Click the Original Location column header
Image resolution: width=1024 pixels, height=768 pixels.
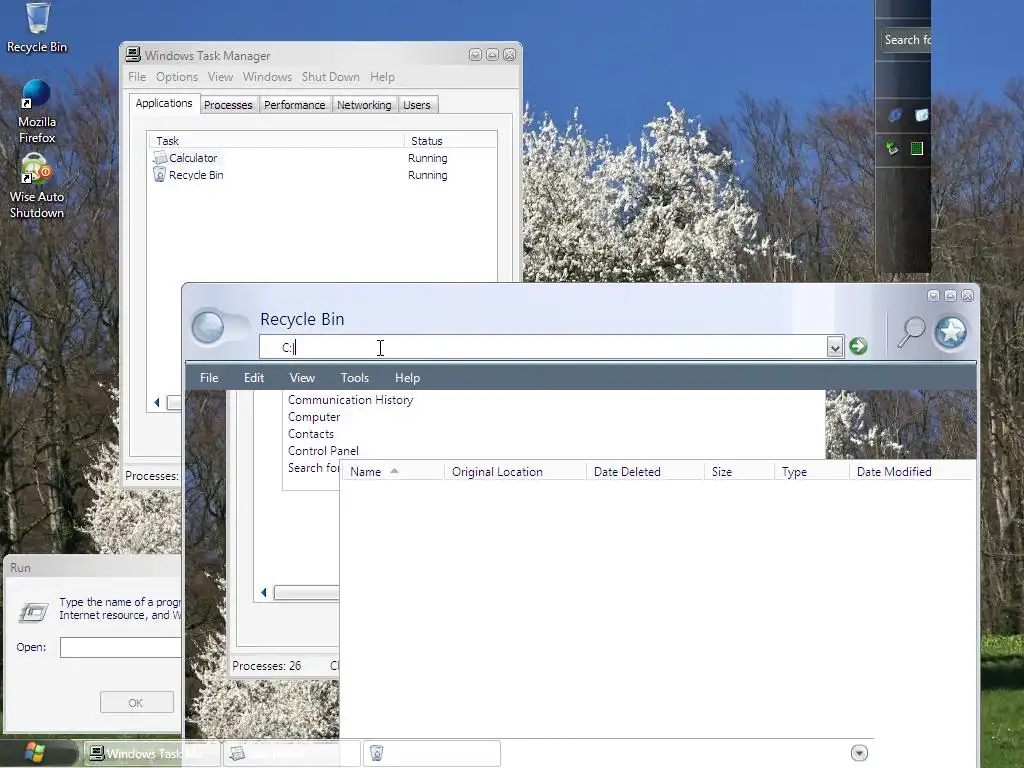515,472
